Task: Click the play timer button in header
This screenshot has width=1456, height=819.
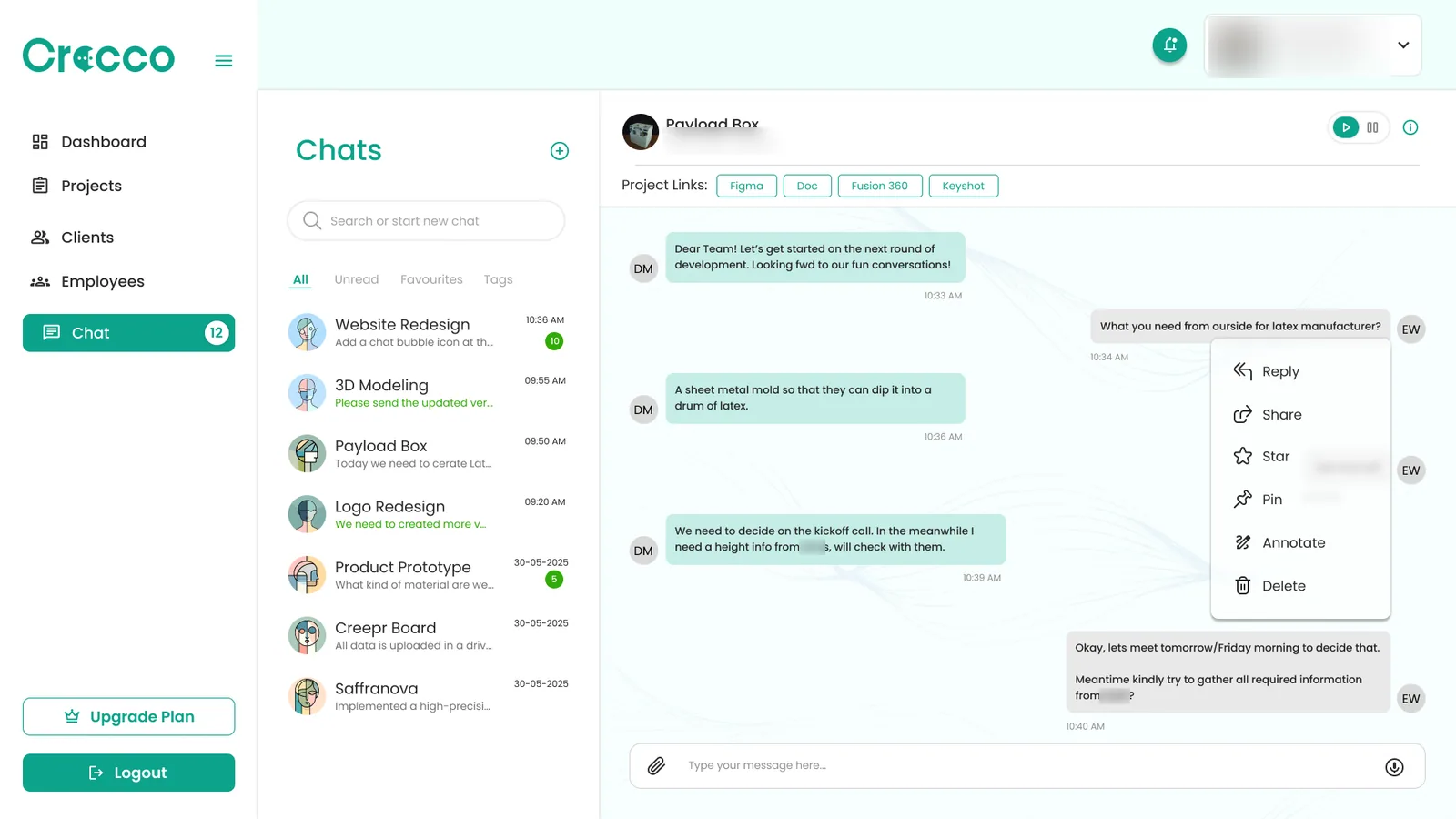Action: (x=1345, y=127)
